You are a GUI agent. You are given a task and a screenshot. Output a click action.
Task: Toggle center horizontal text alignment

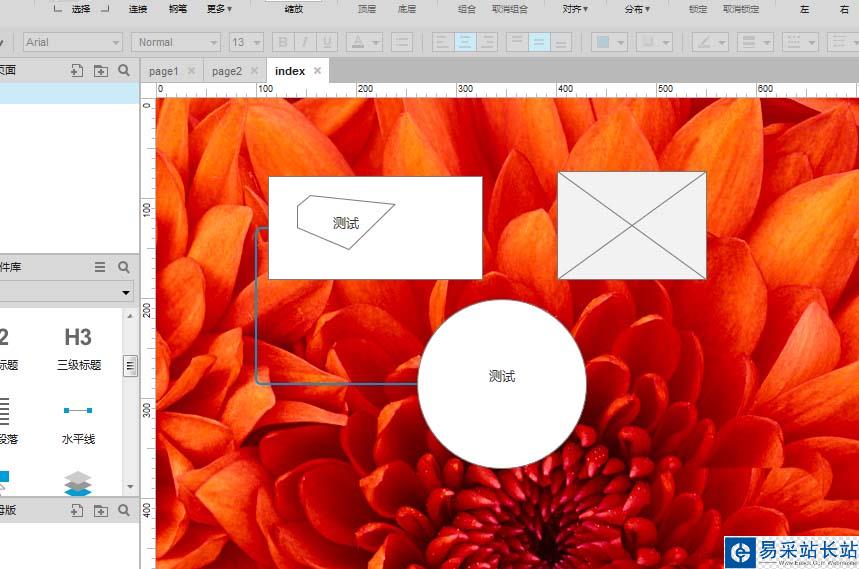pyautogui.click(x=465, y=42)
